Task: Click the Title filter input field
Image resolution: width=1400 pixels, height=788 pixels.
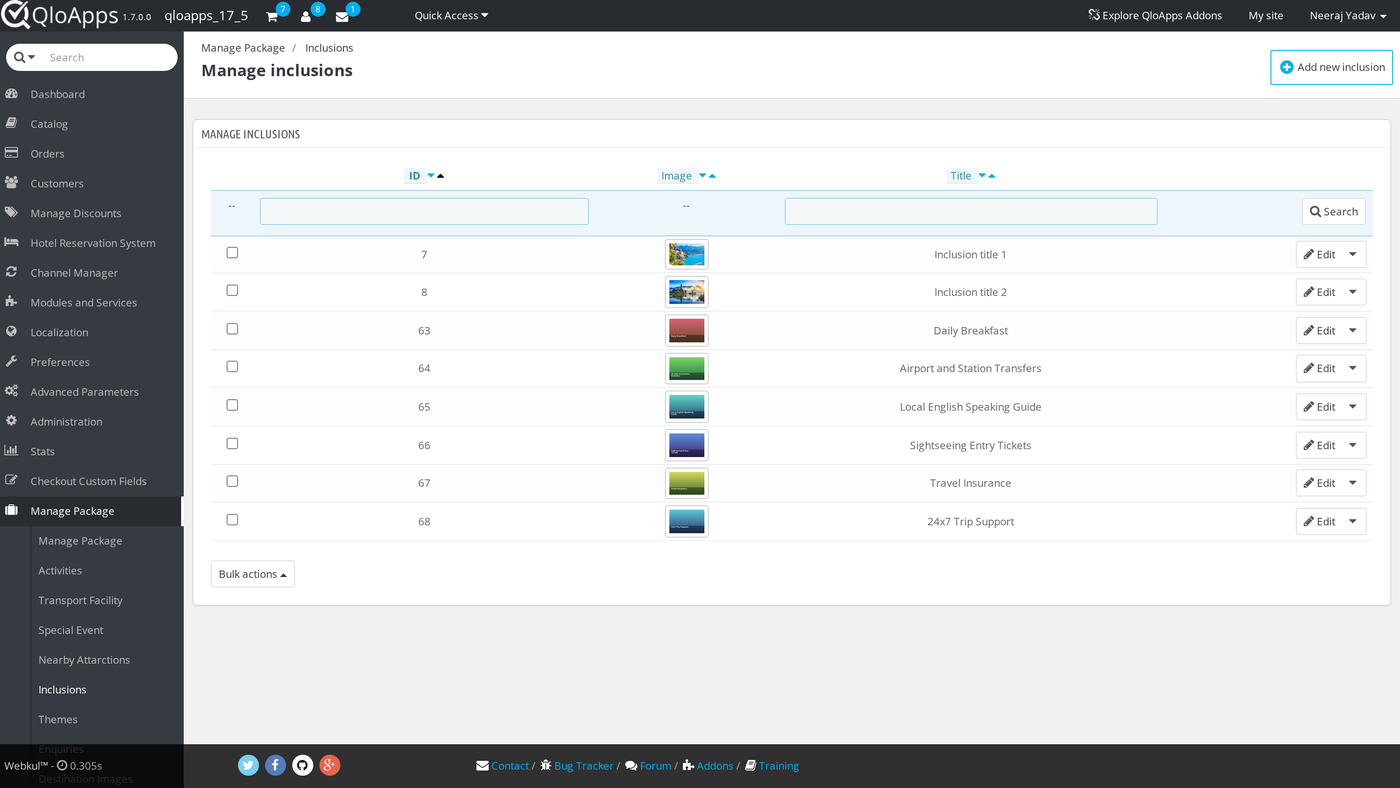Action: pos(971,211)
